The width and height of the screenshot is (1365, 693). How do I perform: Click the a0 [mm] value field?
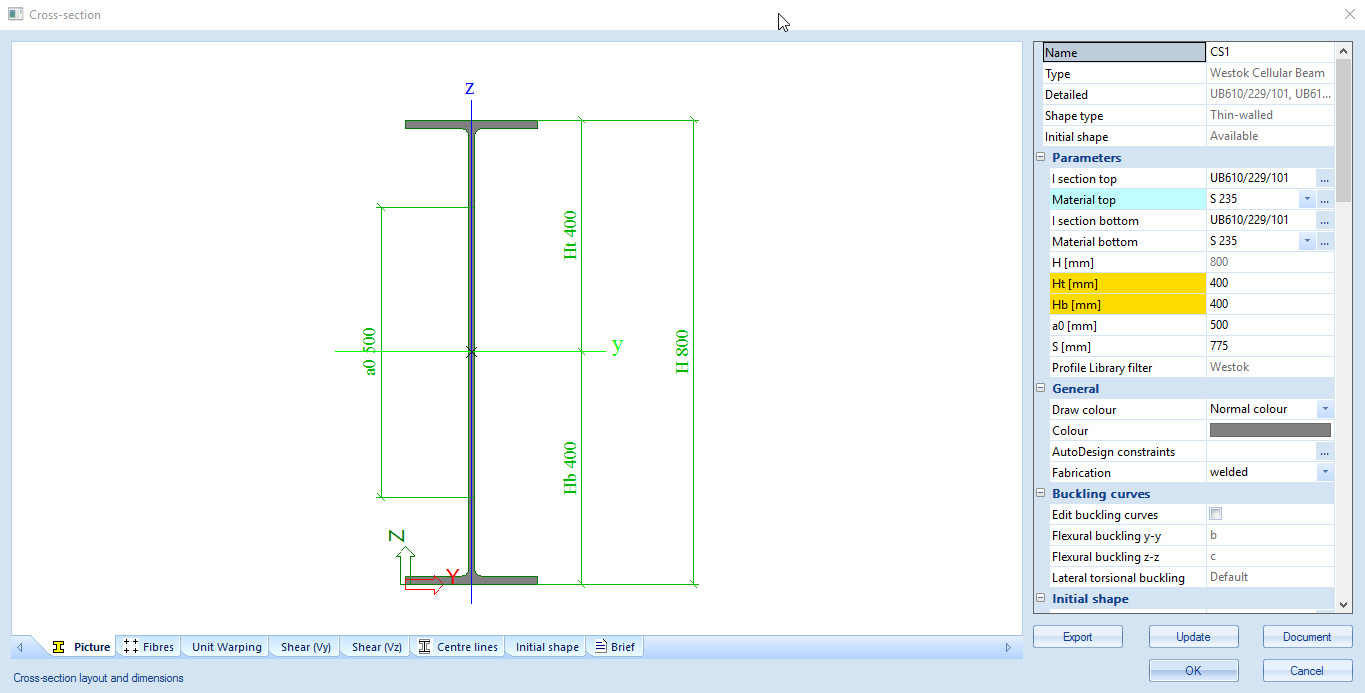1268,325
